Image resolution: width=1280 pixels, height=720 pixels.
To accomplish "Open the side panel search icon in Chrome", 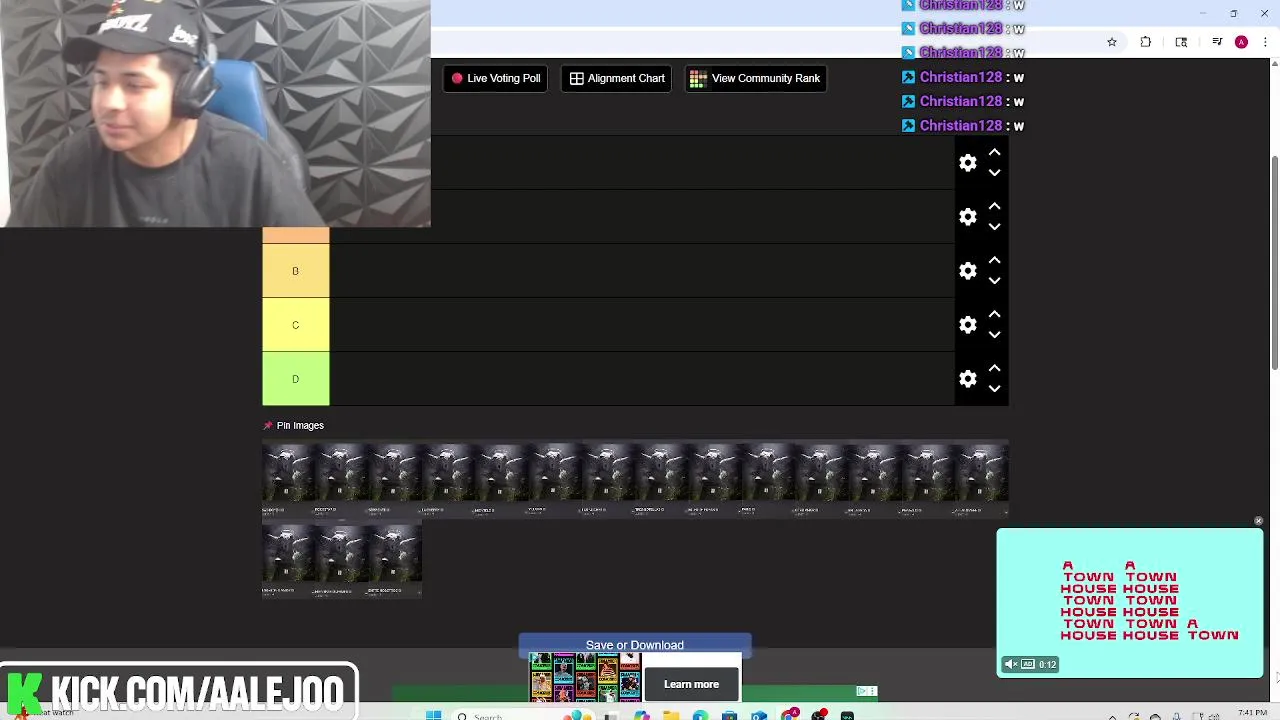I will coord(1181,42).
